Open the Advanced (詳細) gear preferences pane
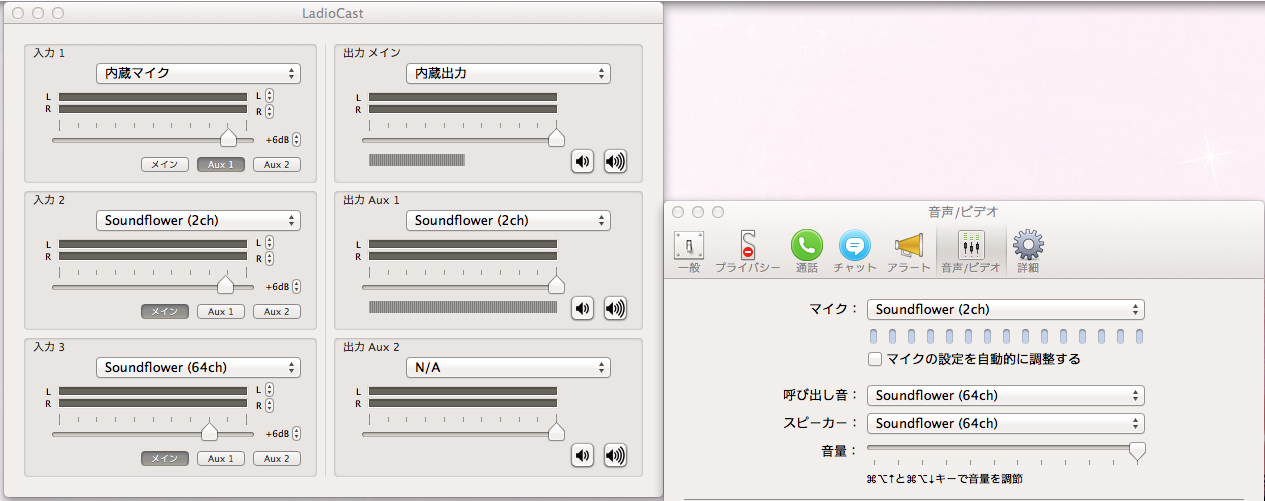The height and width of the screenshot is (501, 1265). coord(1028,251)
